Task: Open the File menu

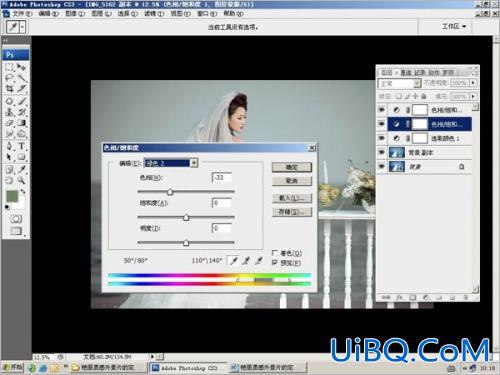Action: [22, 14]
